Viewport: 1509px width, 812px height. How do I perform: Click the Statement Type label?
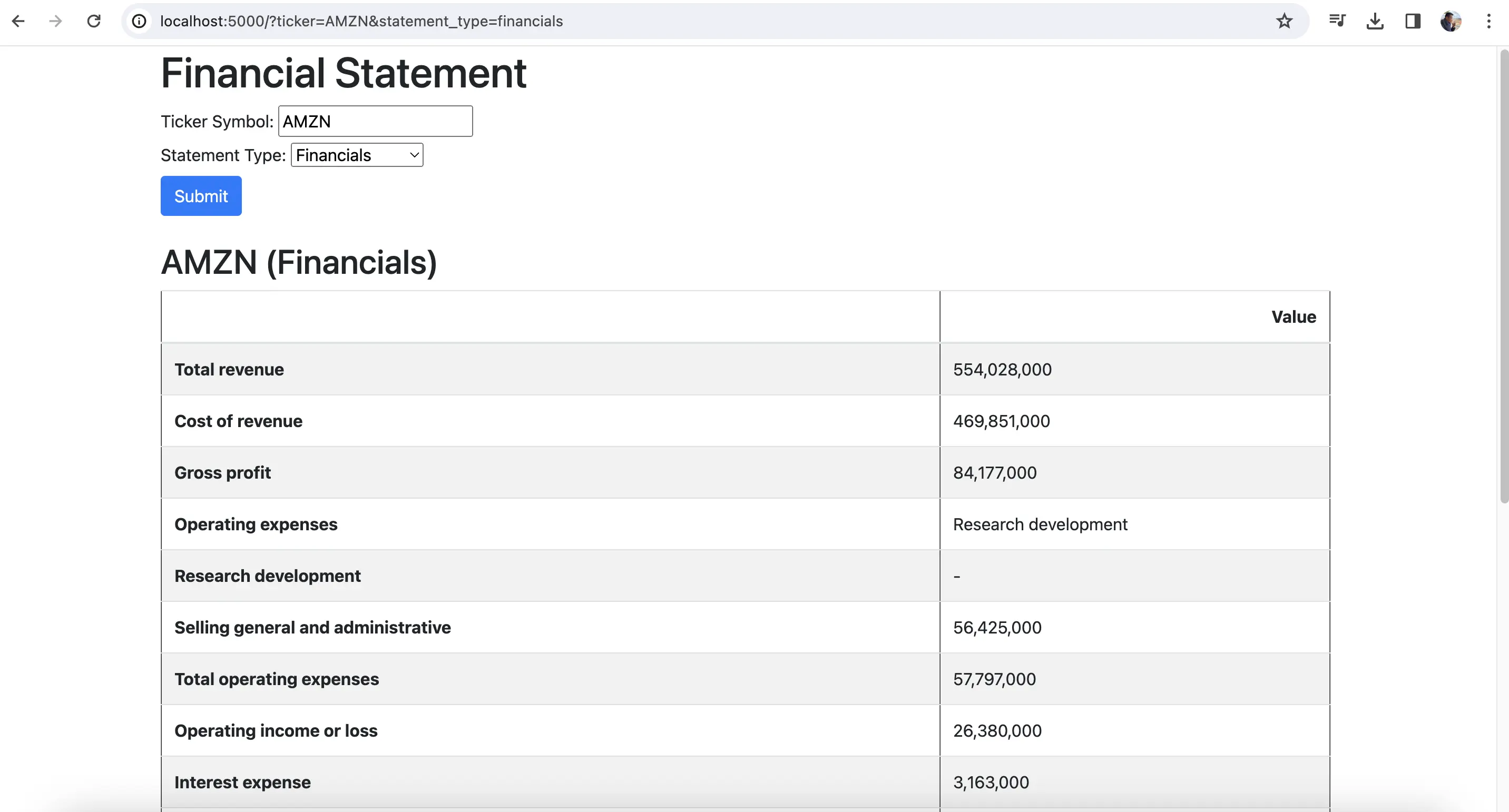223,155
